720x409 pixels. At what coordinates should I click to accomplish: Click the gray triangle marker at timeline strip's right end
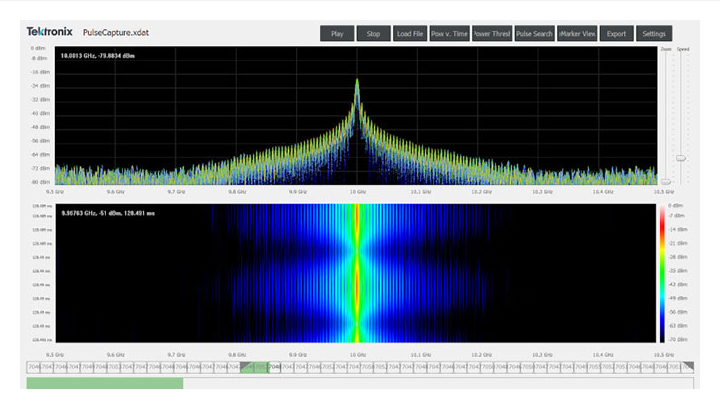click(688, 367)
